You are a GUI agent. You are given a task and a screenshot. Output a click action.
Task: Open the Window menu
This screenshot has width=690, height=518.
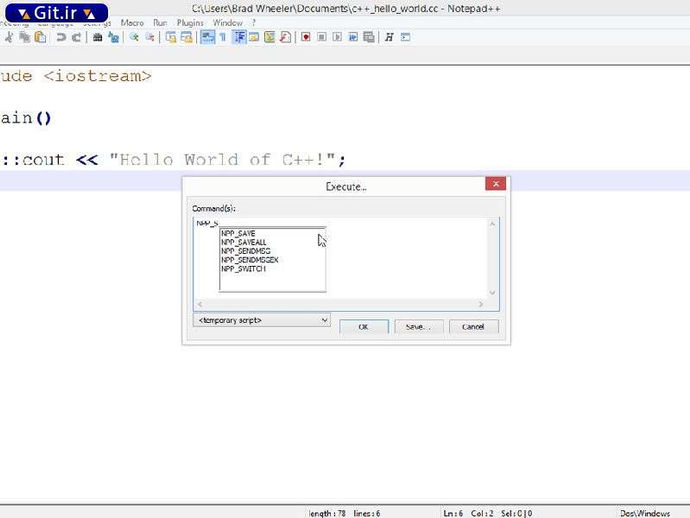pos(228,22)
